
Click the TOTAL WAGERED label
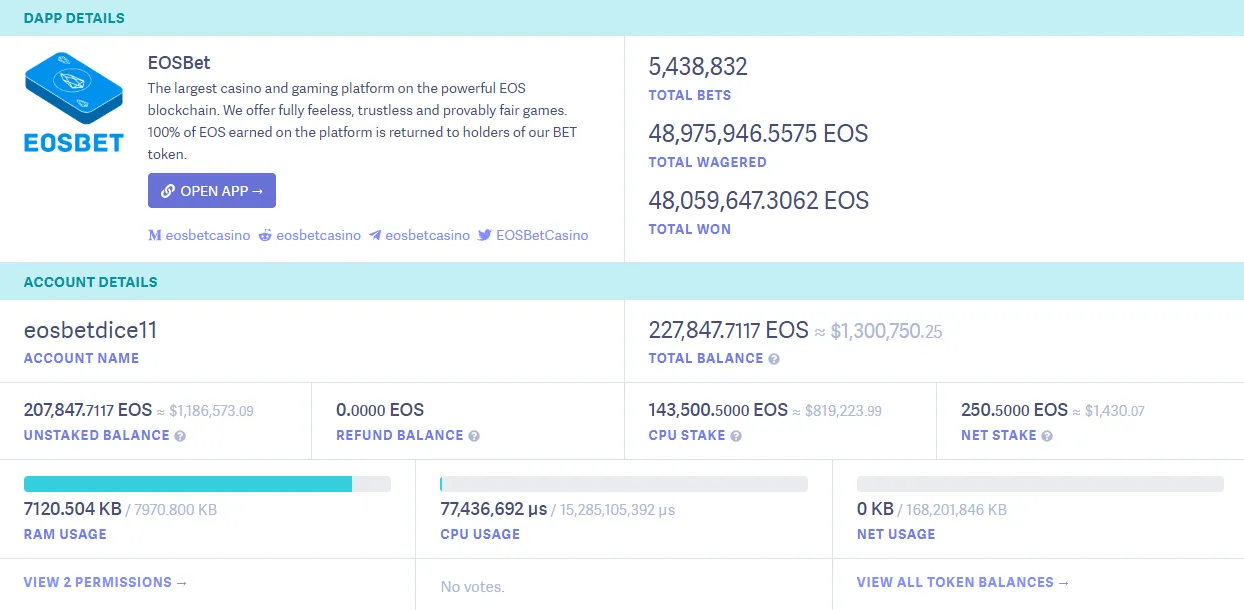pyautogui.click(x=708, y=162)
